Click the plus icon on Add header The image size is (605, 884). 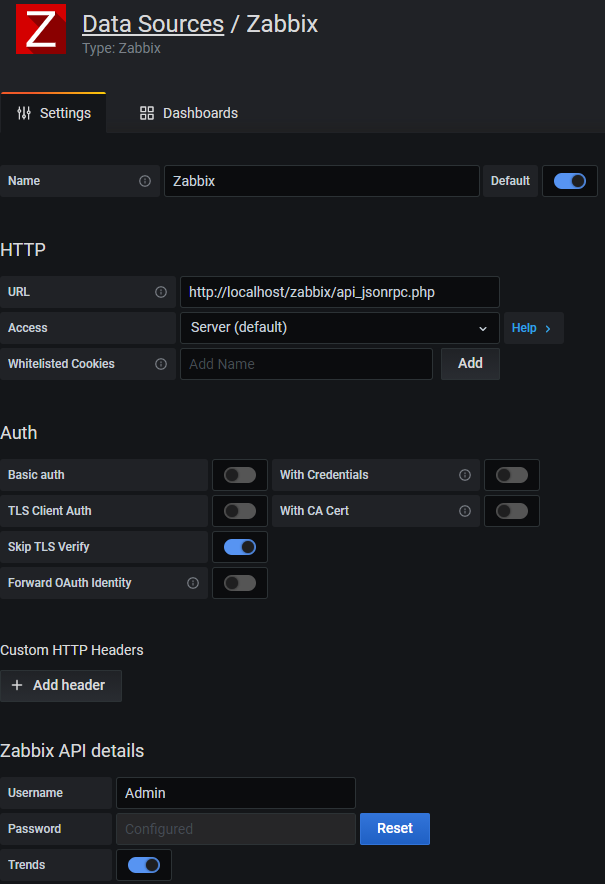click(x=17, y=685)
